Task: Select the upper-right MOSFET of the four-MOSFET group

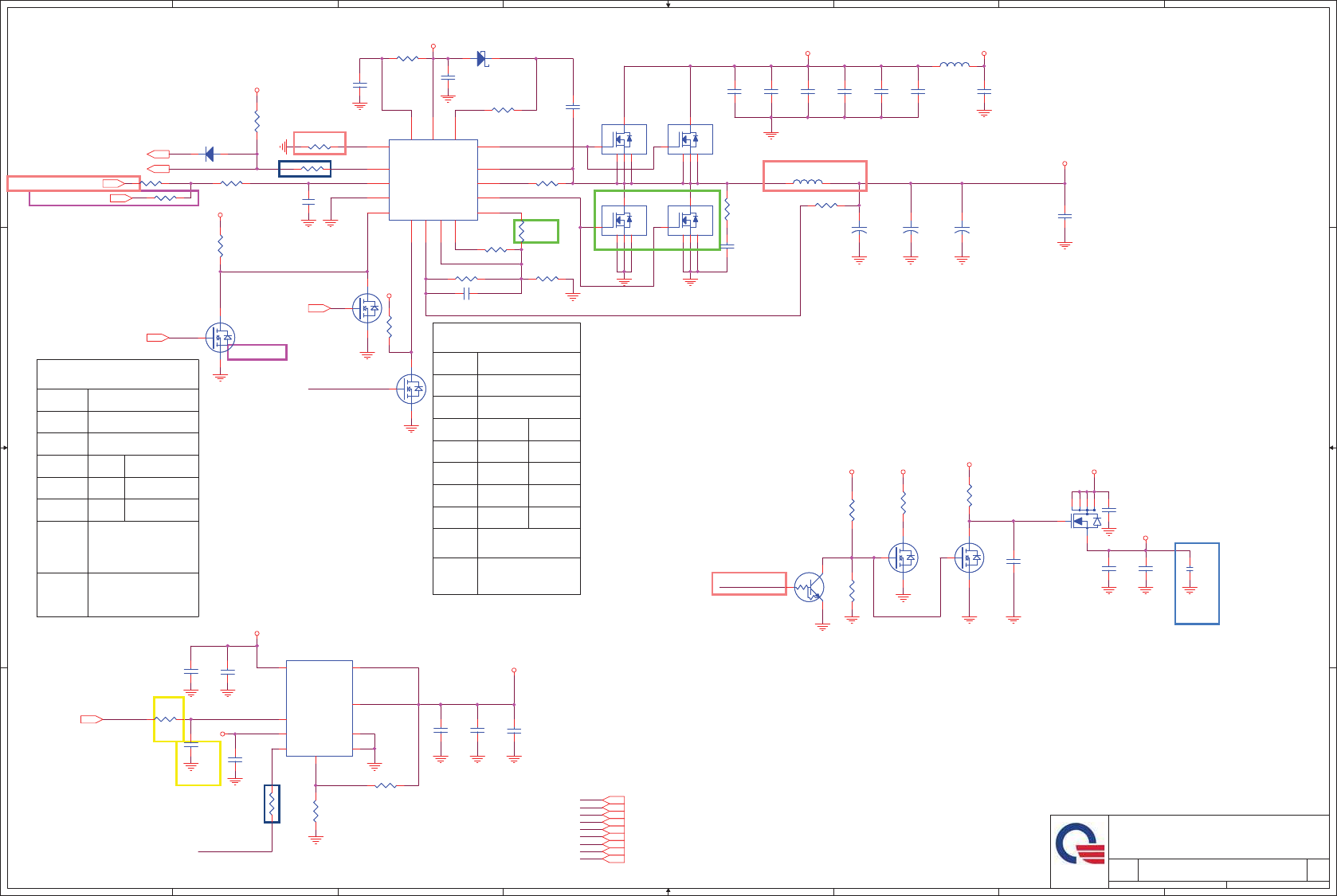Action: tap(690, 139)
